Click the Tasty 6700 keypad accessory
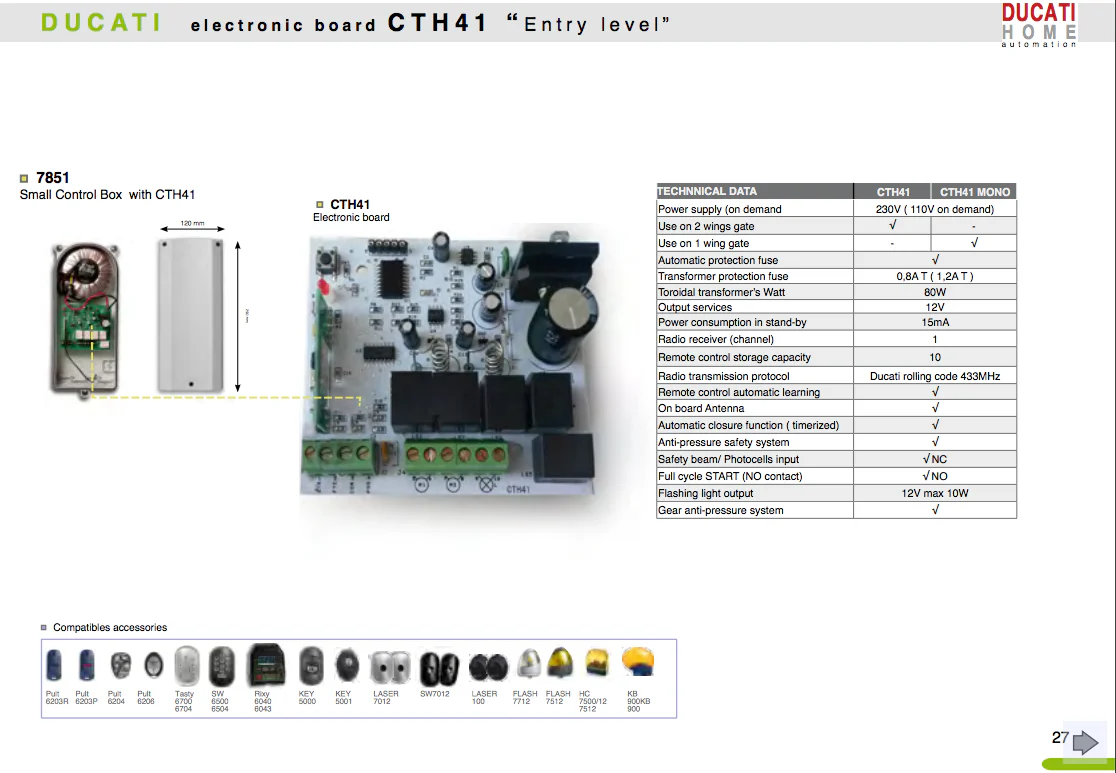Viewport: 1116px width, 773px height. click(x=186, y=663)
